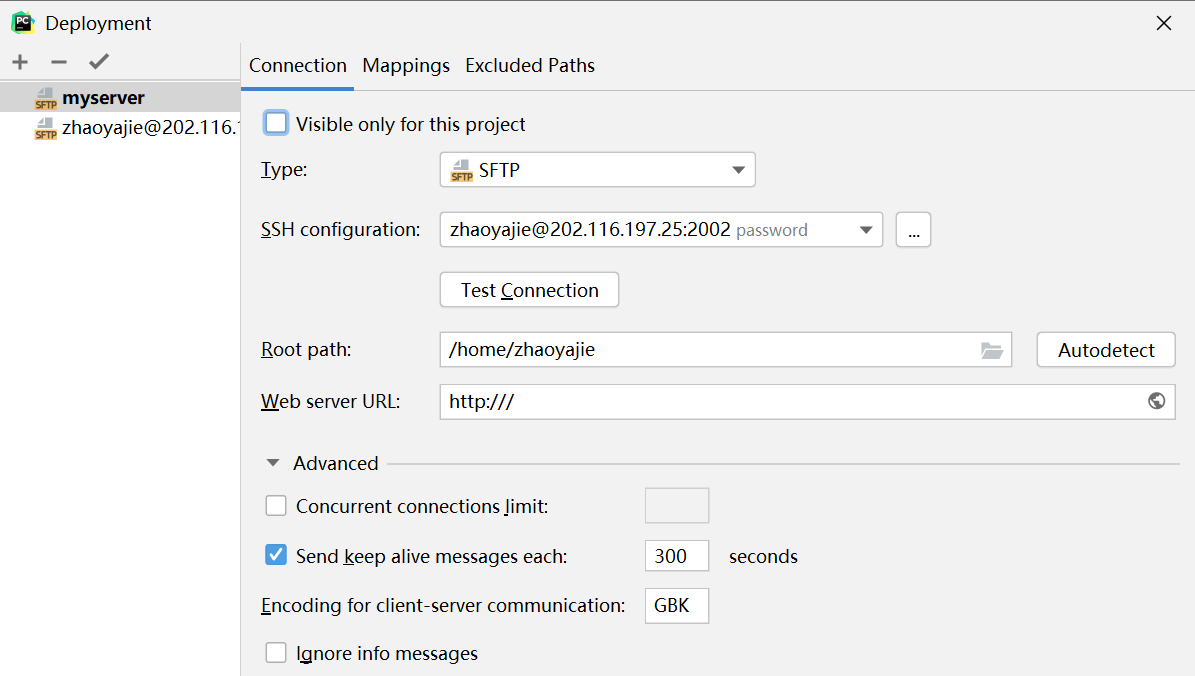1195x676 pixels.
Task: Enable Visible only for this project
Action: click(x=276, y=124)
